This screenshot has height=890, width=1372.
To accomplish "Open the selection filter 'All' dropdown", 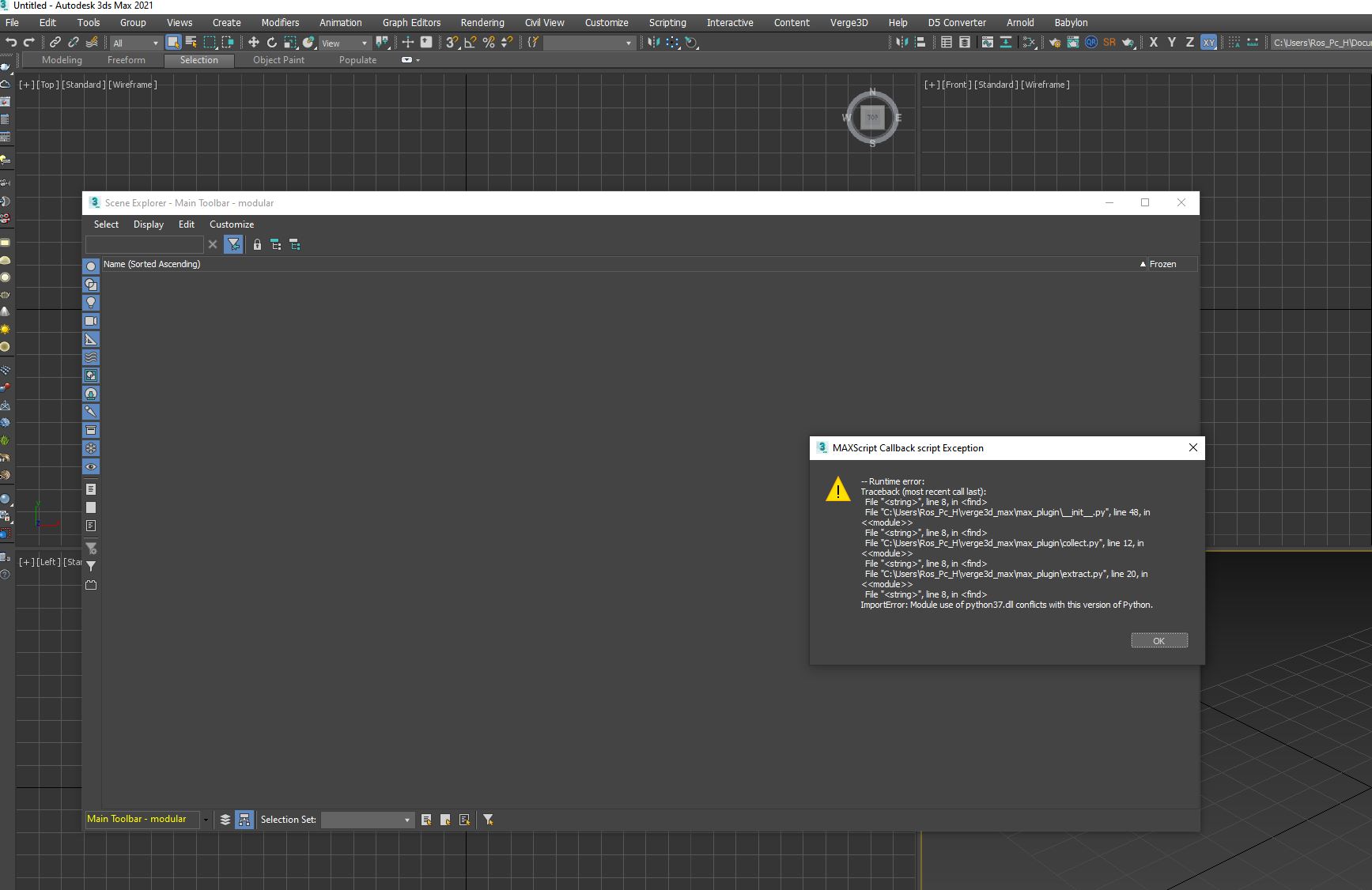I will 135,43.
